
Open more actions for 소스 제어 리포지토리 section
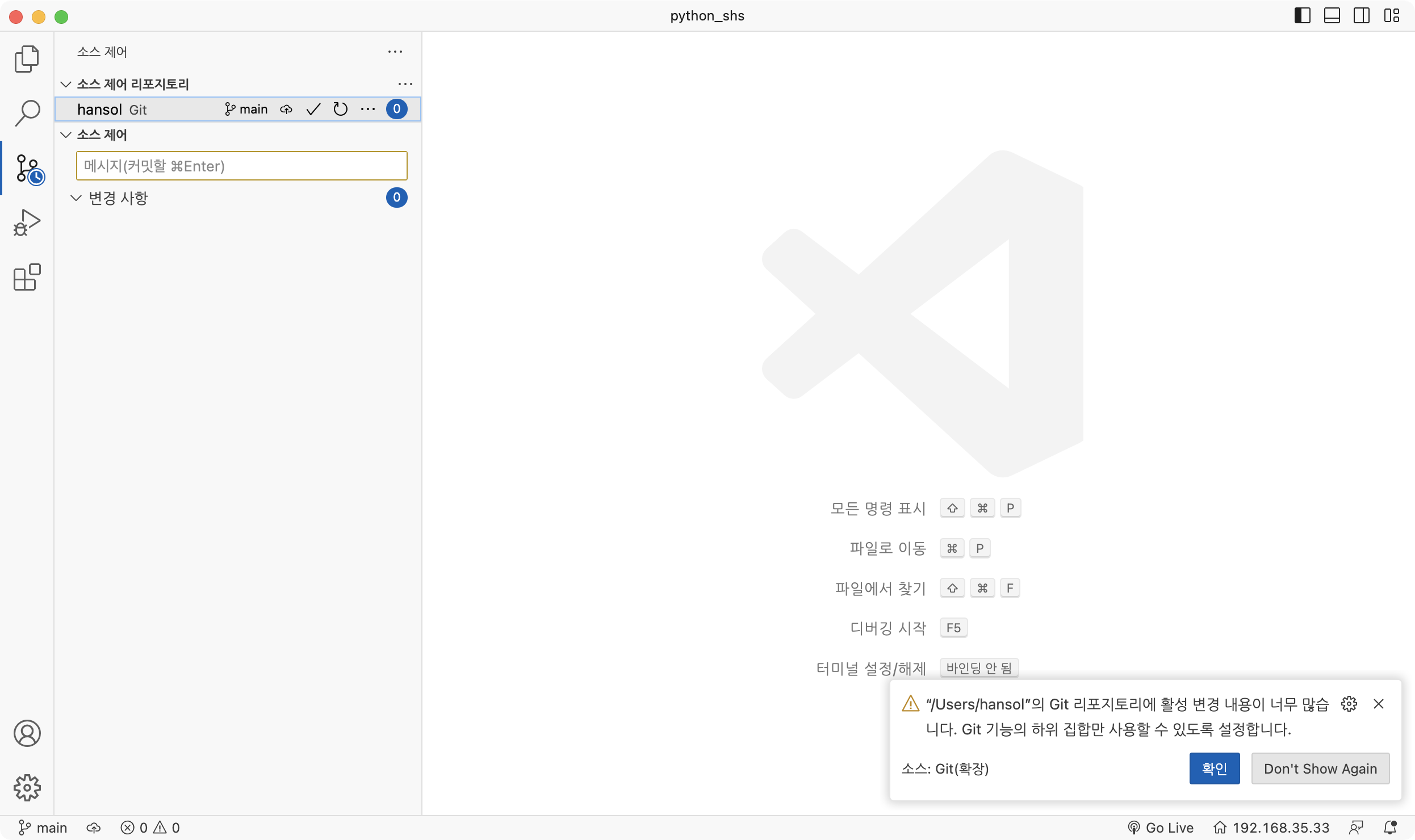coord(405,84)
